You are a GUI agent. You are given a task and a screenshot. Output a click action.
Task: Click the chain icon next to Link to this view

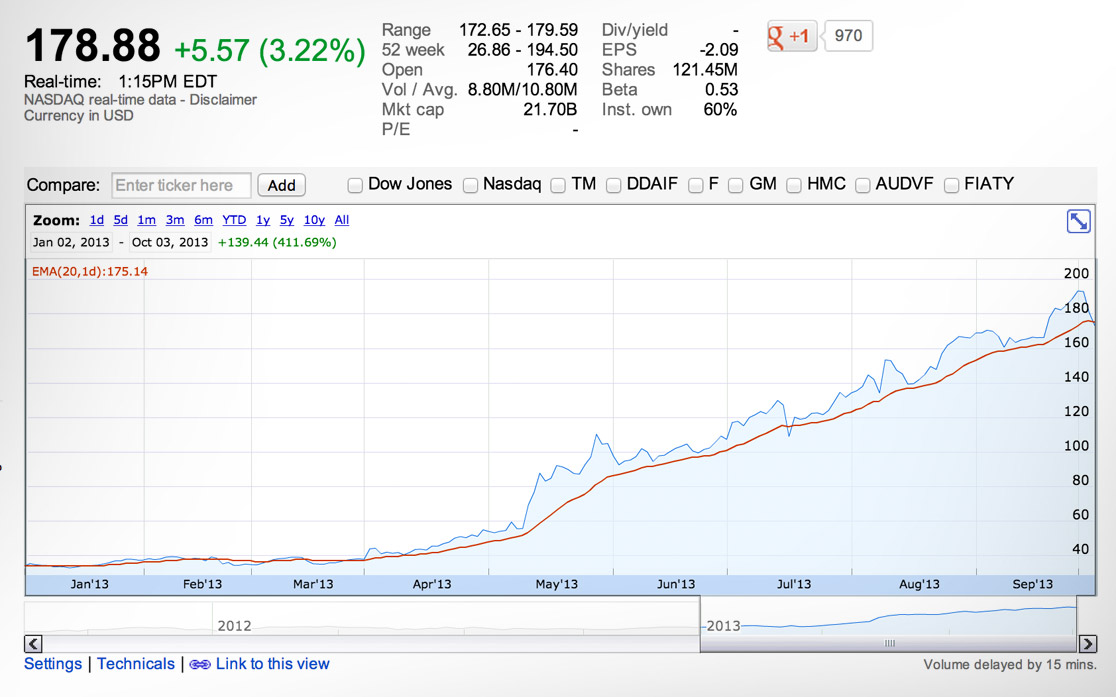[x=200, y=664]
